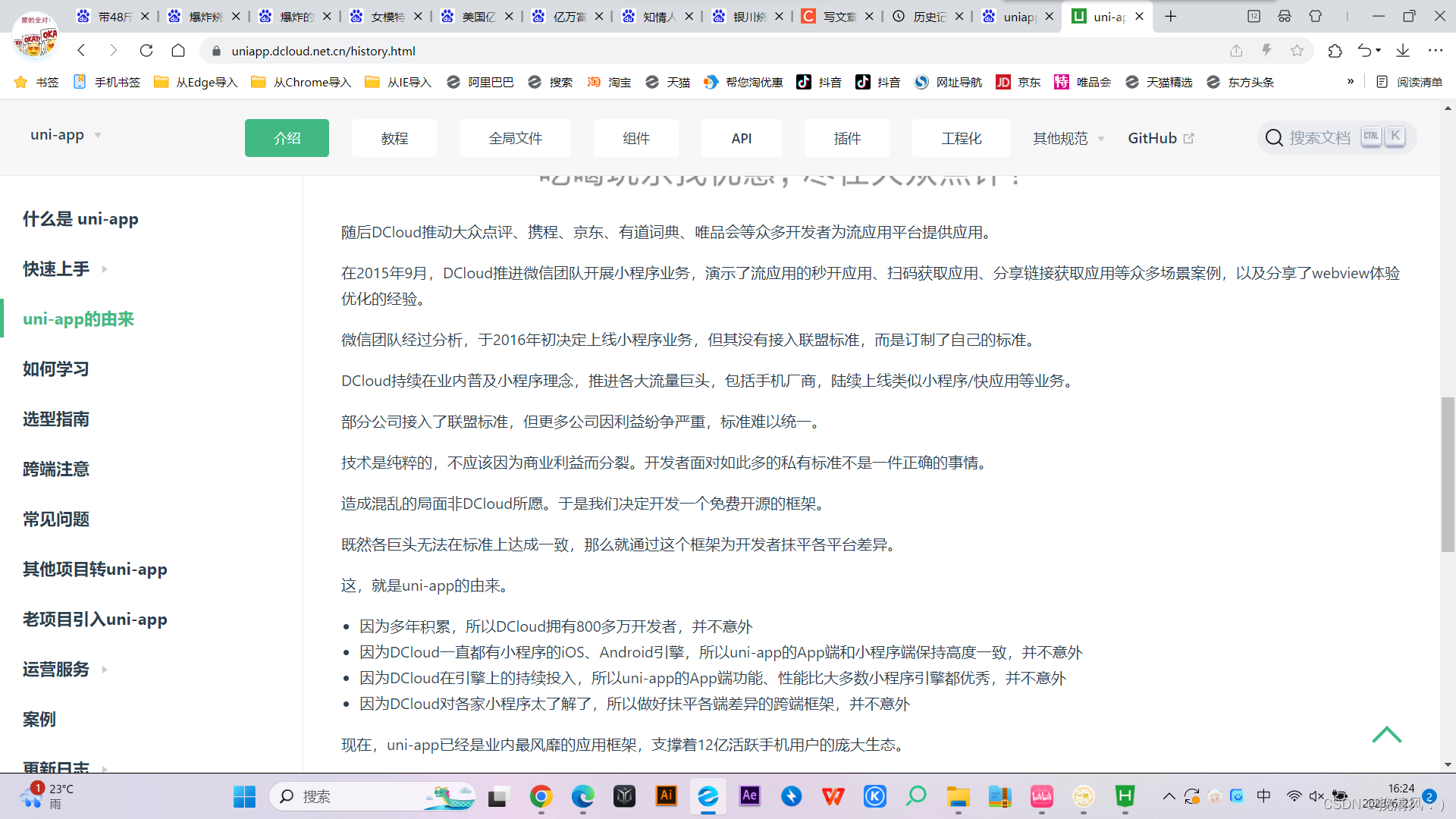
Task: Open HBuilderX from the taskbar
Action: point(1125,796)
